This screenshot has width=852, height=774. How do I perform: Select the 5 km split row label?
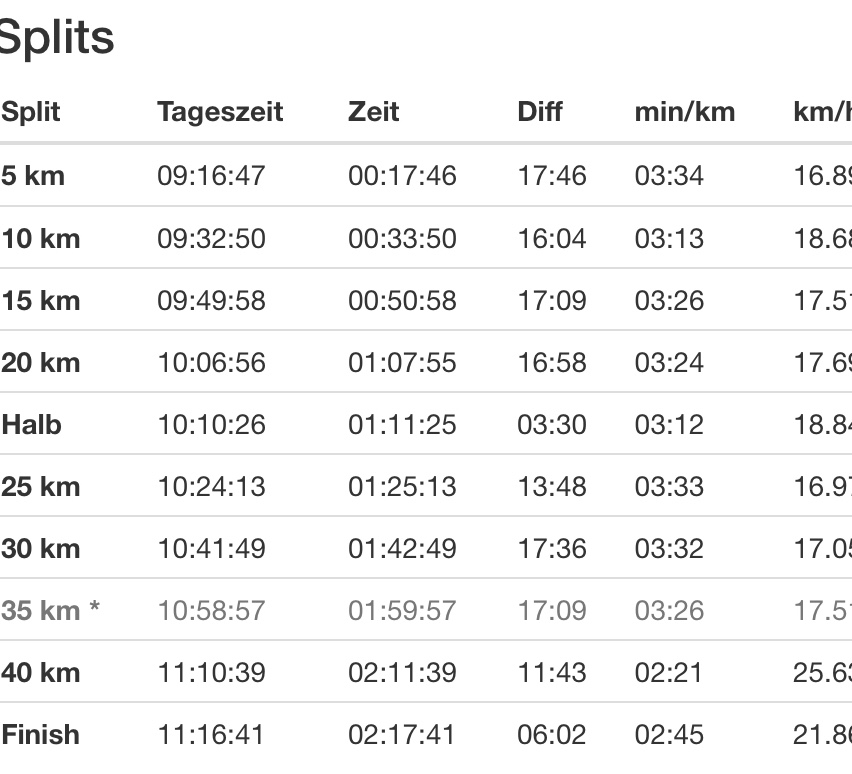[x=33, y=176]
